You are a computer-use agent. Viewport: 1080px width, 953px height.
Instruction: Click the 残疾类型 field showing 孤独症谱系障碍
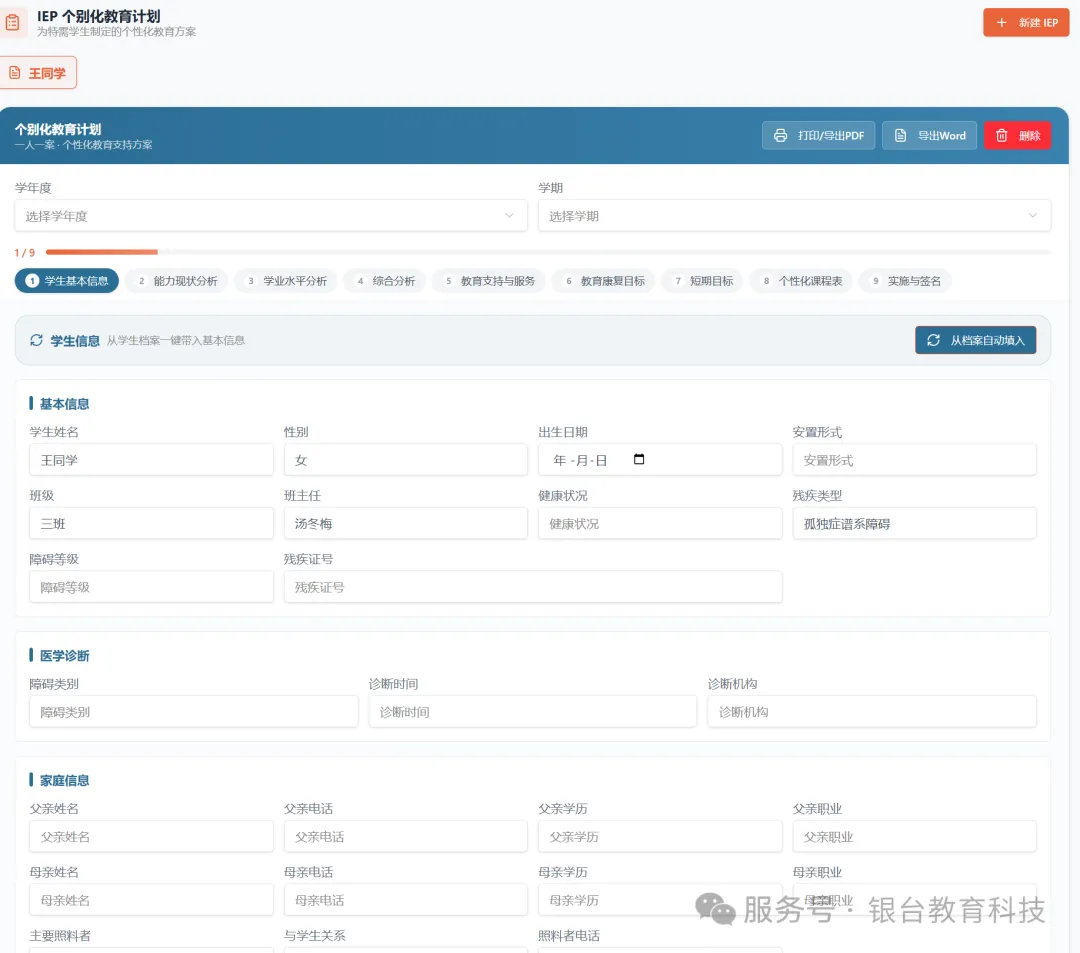(x=915, y=523)
